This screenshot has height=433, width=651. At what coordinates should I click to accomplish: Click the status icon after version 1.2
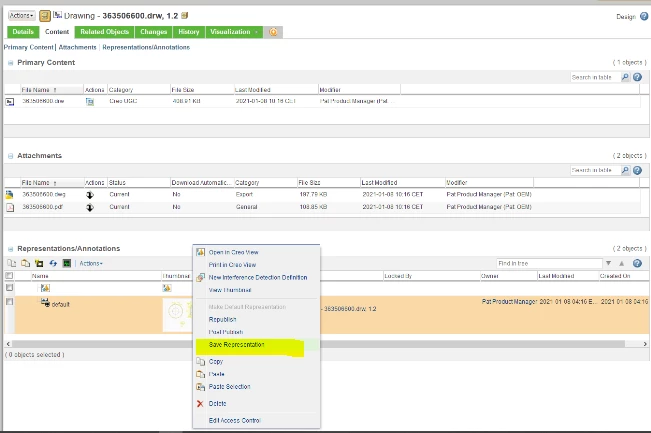(185, 15)
